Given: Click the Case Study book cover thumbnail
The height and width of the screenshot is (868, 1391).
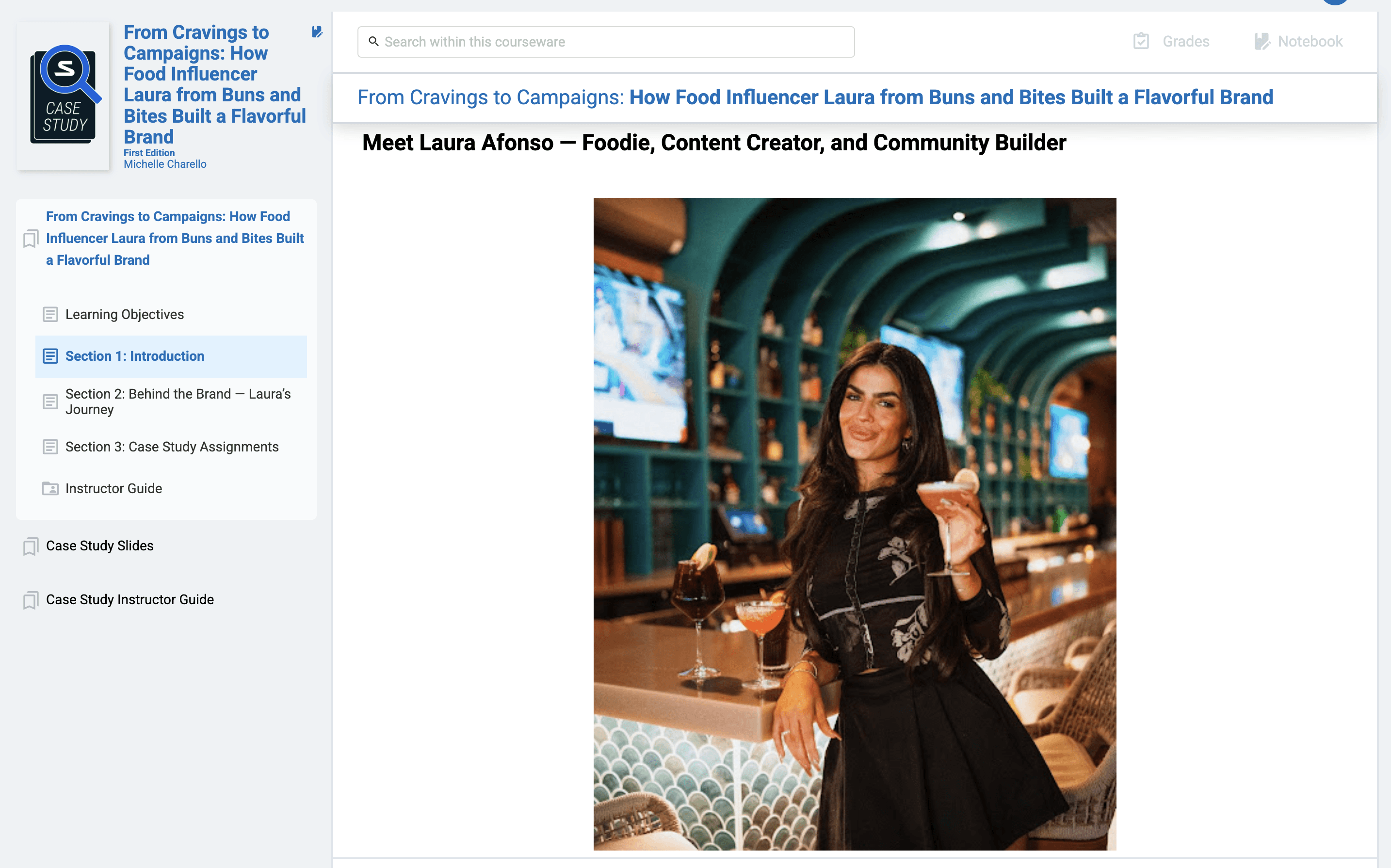Looking at the screenshot, I should click(x=63, y=96).
